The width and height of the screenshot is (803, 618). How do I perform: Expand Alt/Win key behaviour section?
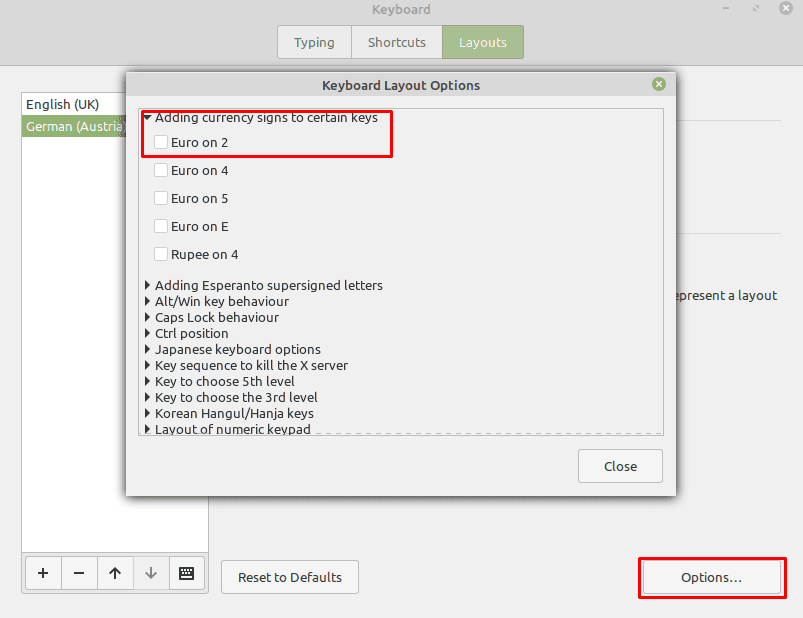[x=147, y=301]
